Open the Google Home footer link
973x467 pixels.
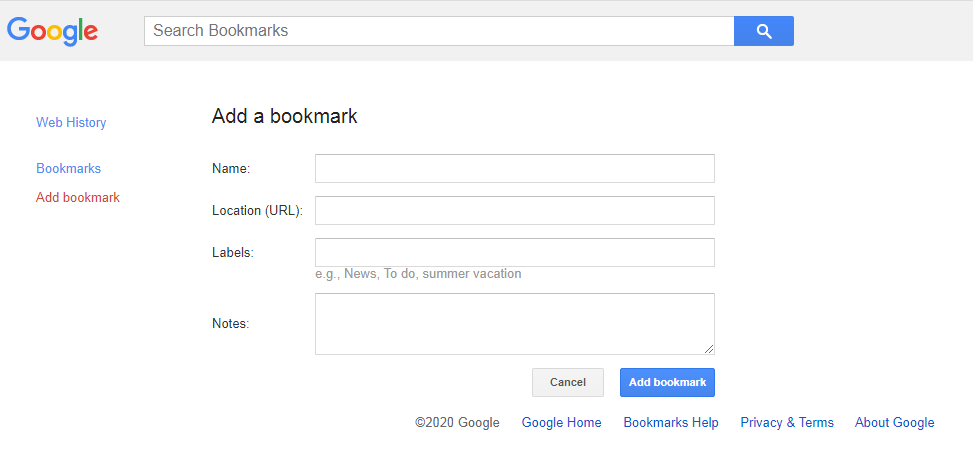pos(561,423)
